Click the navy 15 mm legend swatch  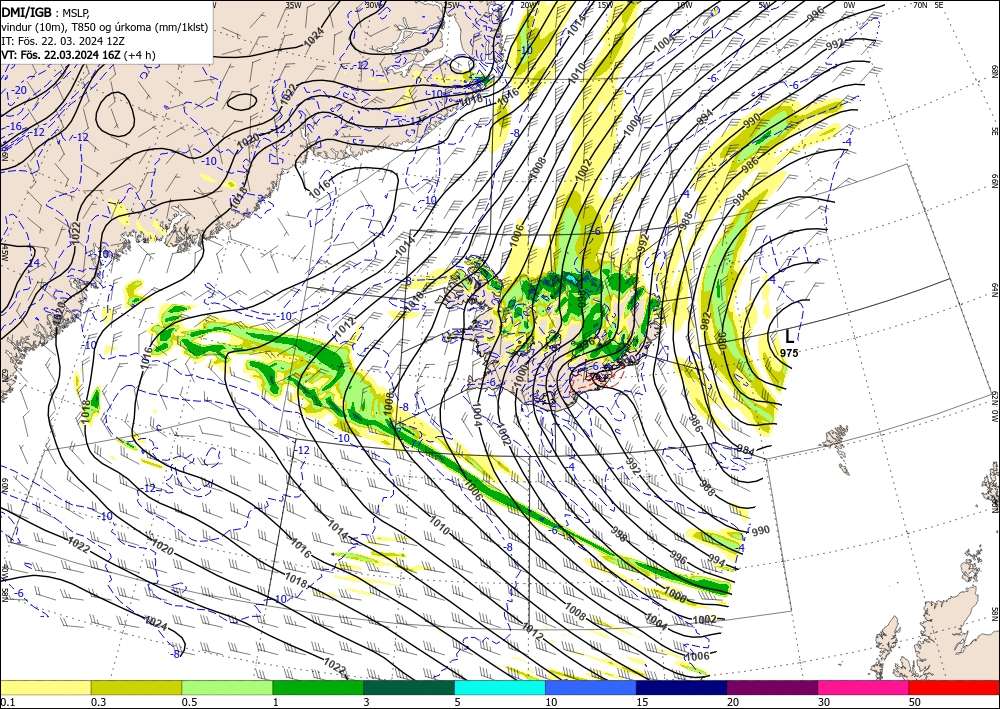682,687
